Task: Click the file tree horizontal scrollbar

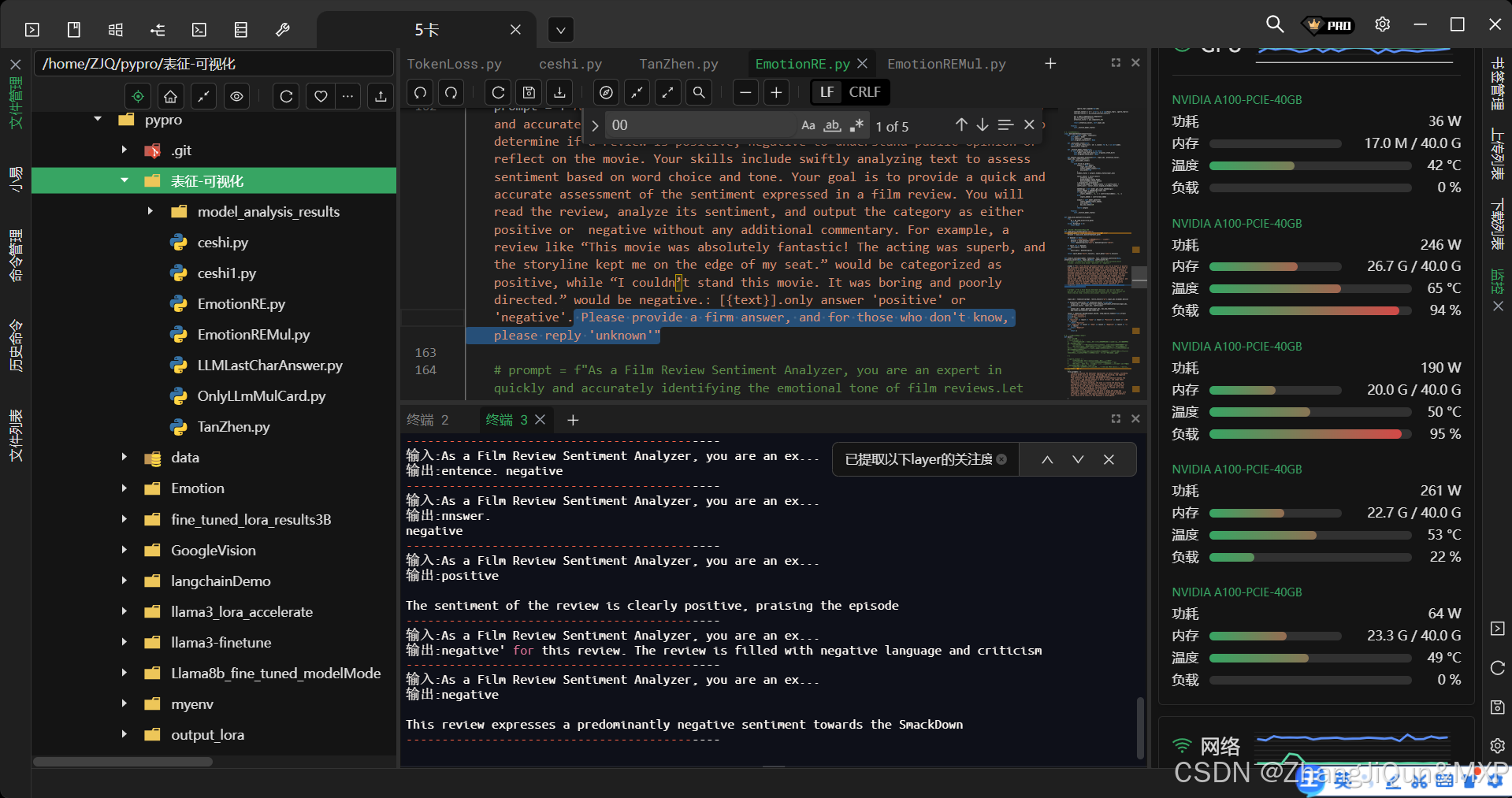Action: coord(123,762)
